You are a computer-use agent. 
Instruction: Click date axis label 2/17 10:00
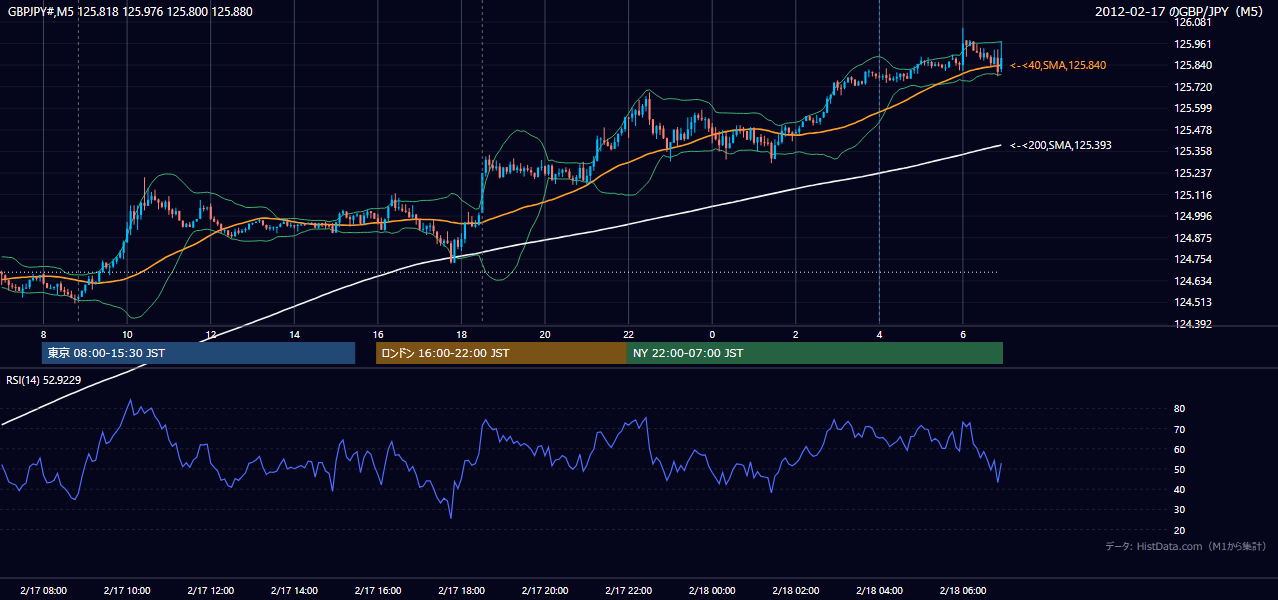pyautogui.click(x=127, y=591)
